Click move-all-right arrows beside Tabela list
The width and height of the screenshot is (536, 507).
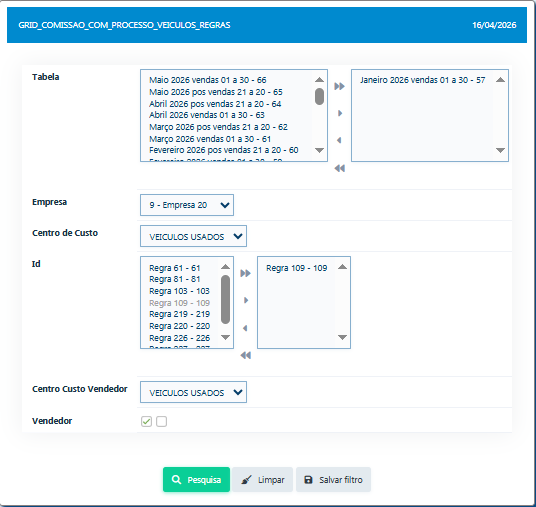tap(339, 86)
